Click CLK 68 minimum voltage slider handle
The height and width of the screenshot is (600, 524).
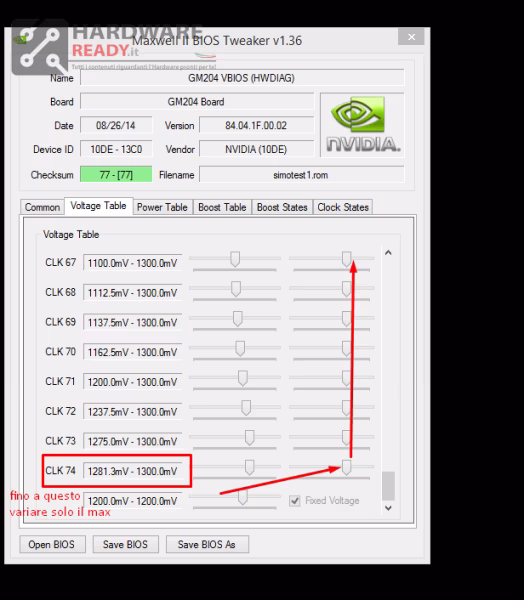tap(236, 289)
